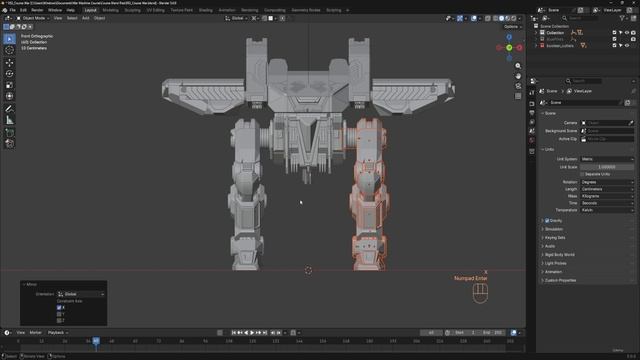Select the Move tool

[x=9, y=62]
